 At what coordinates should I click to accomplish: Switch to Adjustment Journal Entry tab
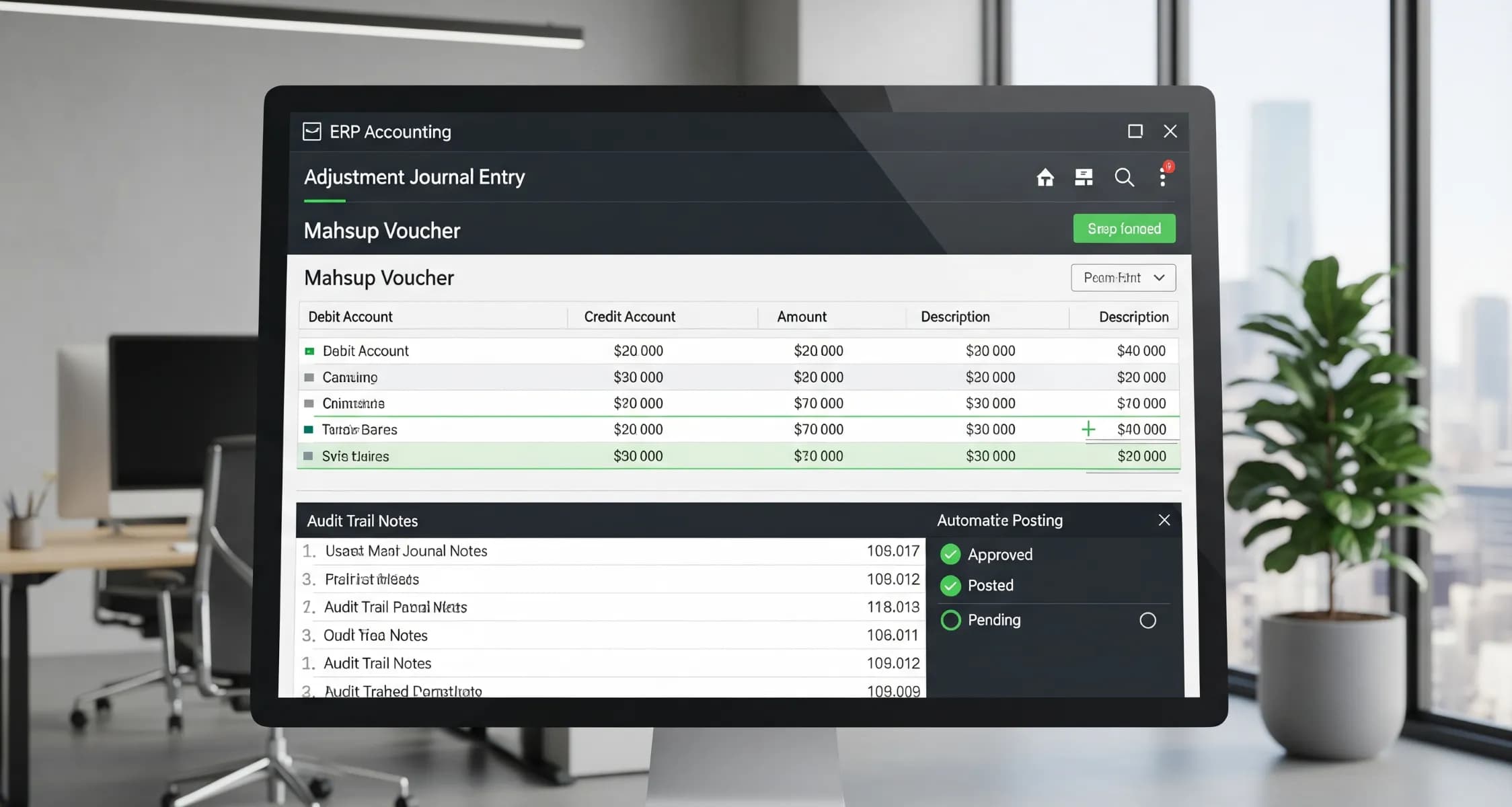pos(414,178)
